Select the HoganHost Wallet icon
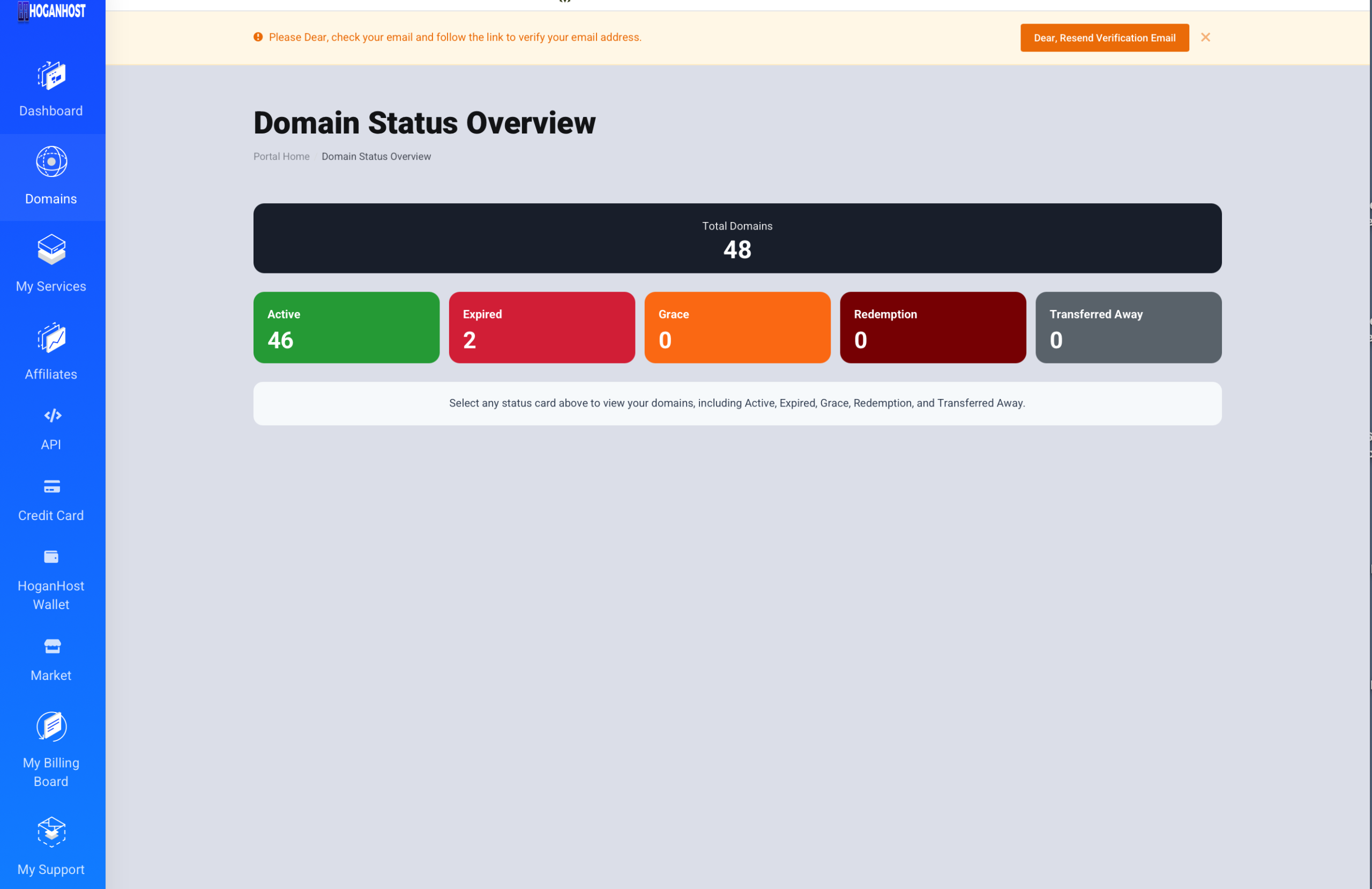 tap(51, 557)
